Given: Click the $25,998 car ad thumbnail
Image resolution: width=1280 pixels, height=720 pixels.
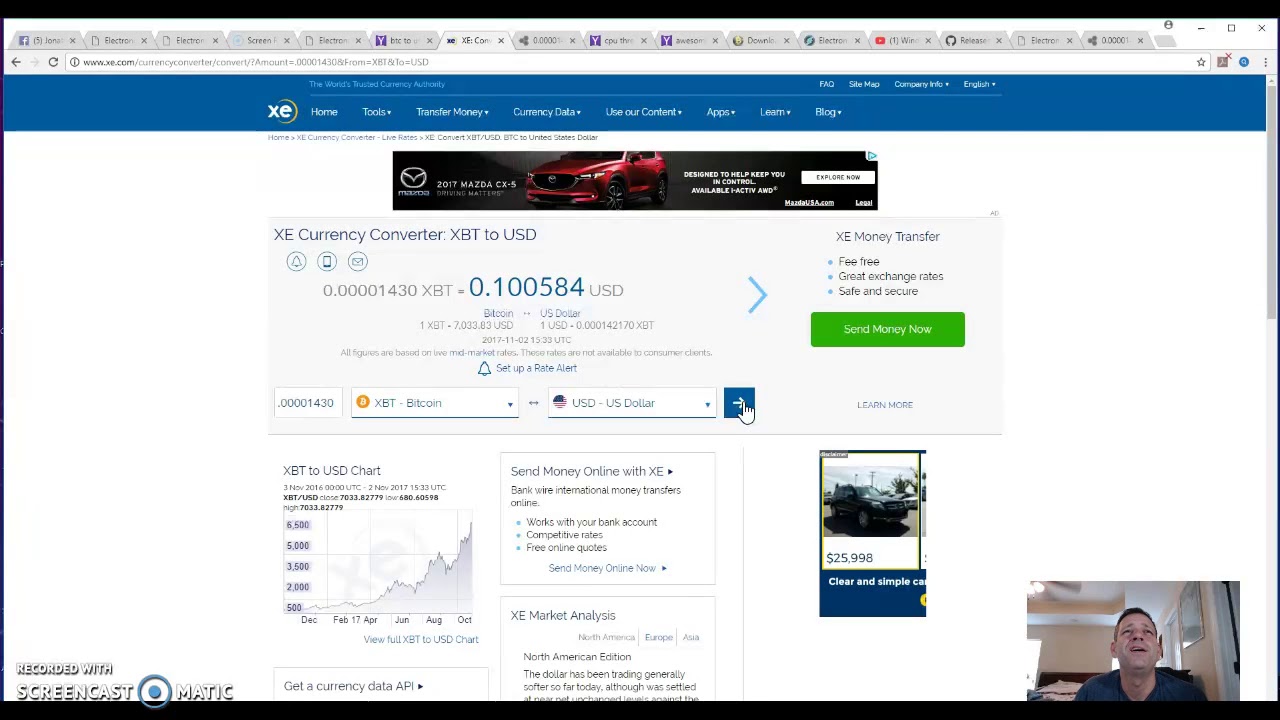Looking at the screenshot, I should (x=869, y=512).
